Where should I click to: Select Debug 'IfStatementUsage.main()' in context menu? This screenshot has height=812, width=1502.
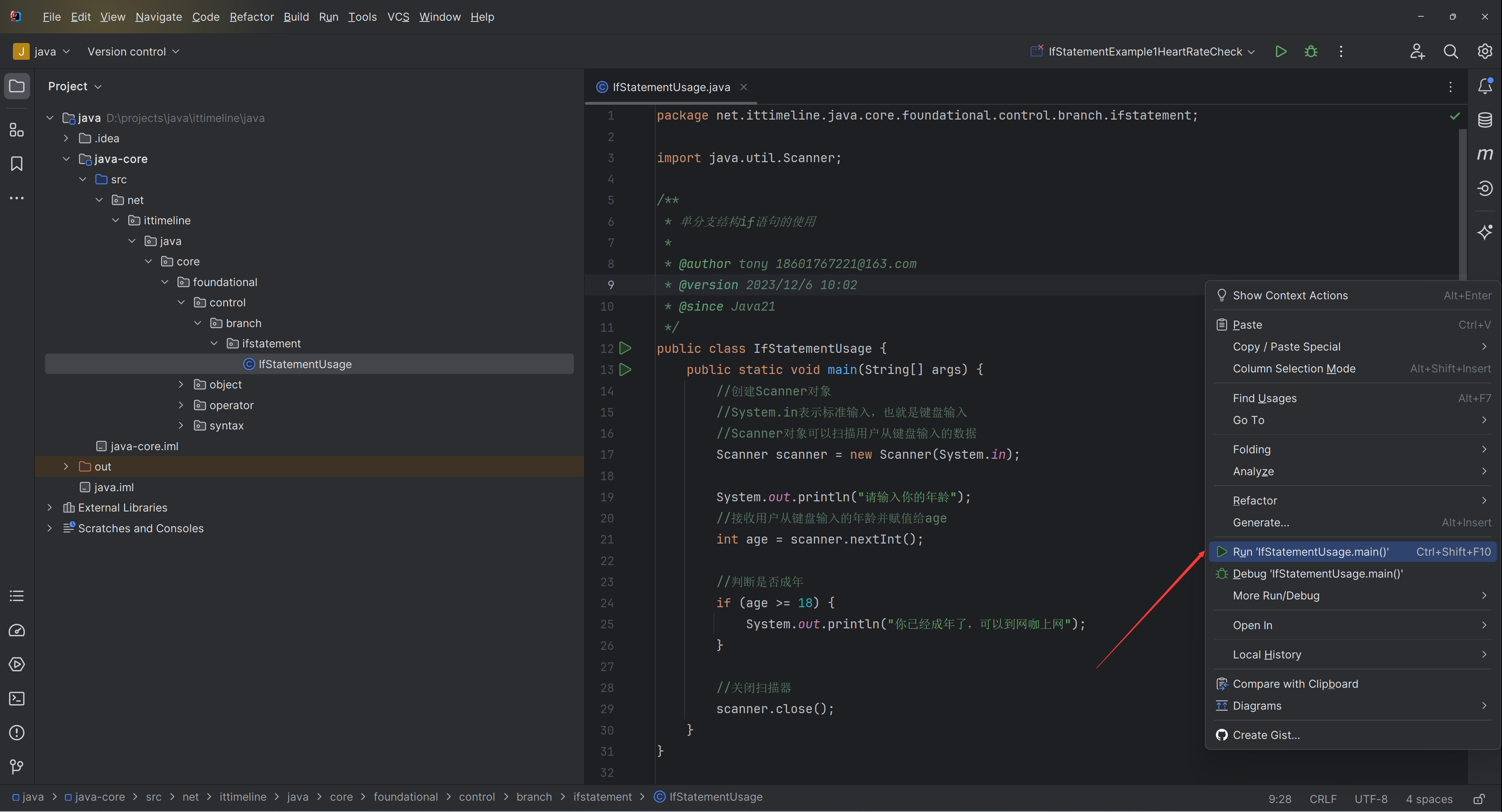coord(1353,574)
